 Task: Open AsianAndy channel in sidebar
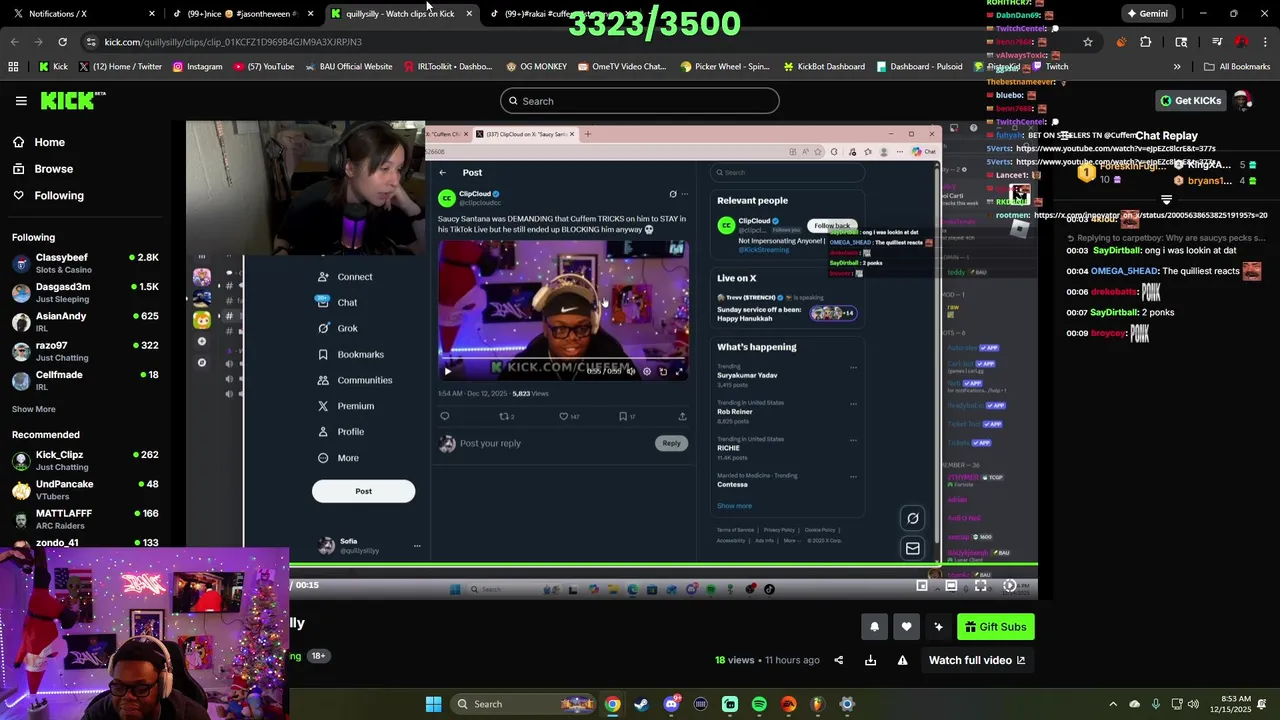(x=85, y=321)
